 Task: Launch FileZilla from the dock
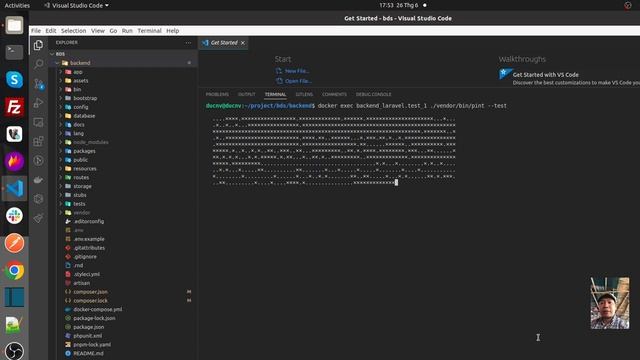[14, 107]
